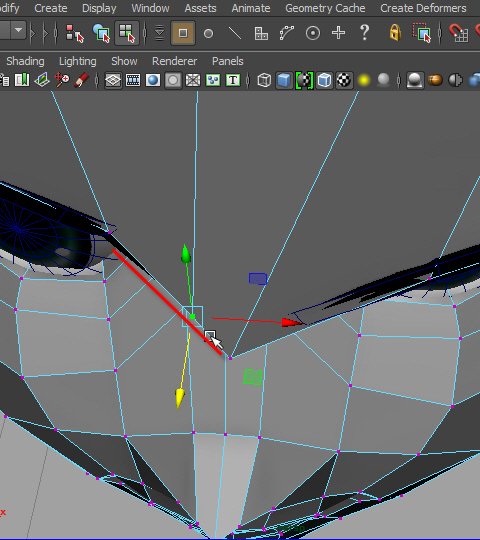
Task: Select by hierarchy and combinations icon
Action: click(x=75, y=33)
